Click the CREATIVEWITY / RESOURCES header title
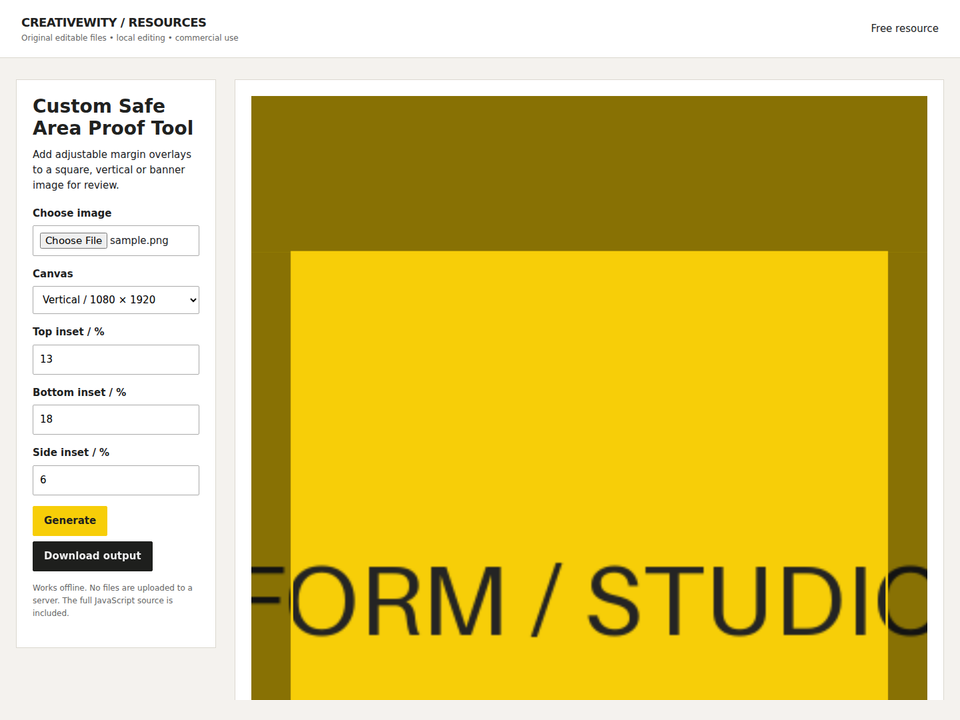Viewport: 960px width, 720px height. pos(114,23)
